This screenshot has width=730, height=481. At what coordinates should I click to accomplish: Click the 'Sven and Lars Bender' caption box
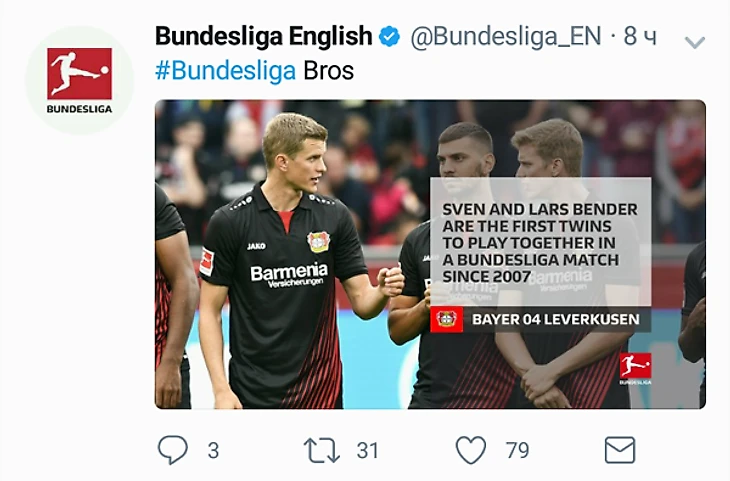[541, 242]
